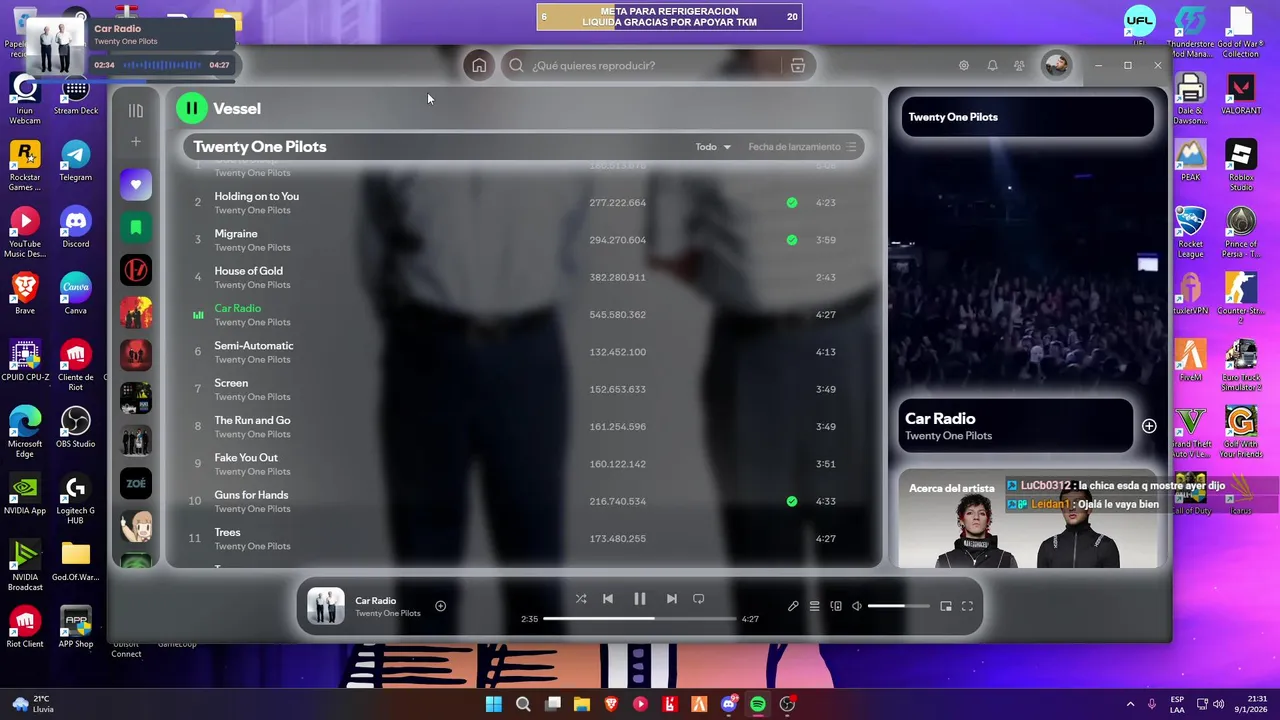Image resolution: width=1280 pixels, height=720 pixels.
Task: Seek within the song progress bar
Action: pos(640,619)
